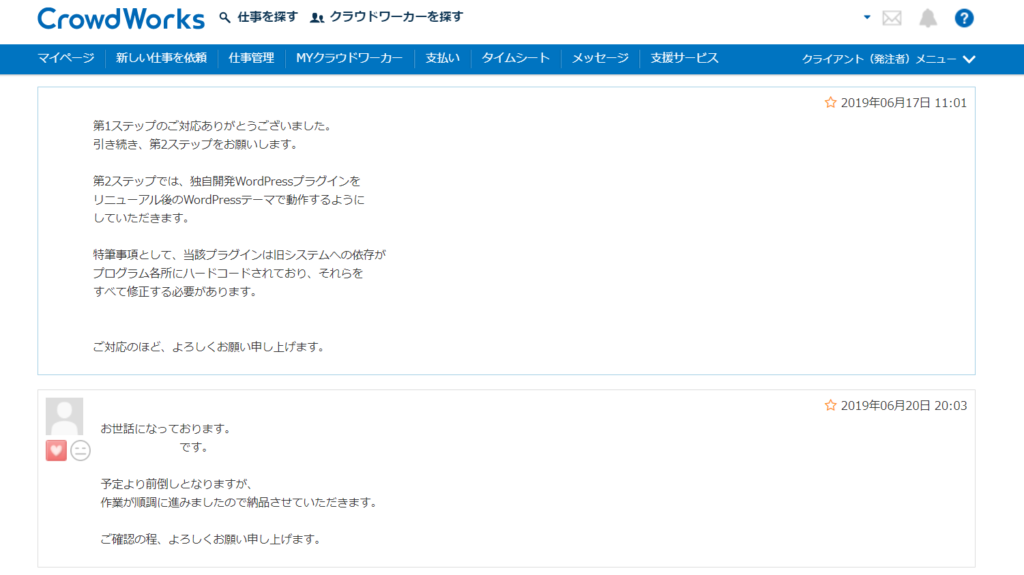Go to マイページ in the navigation bar
The height and width of the screenshot is (575, 1024).
point(66,58)
